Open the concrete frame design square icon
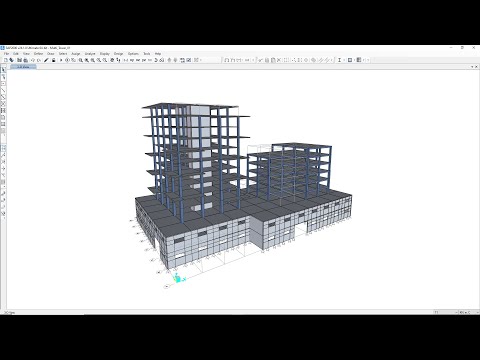 (350, 60)
